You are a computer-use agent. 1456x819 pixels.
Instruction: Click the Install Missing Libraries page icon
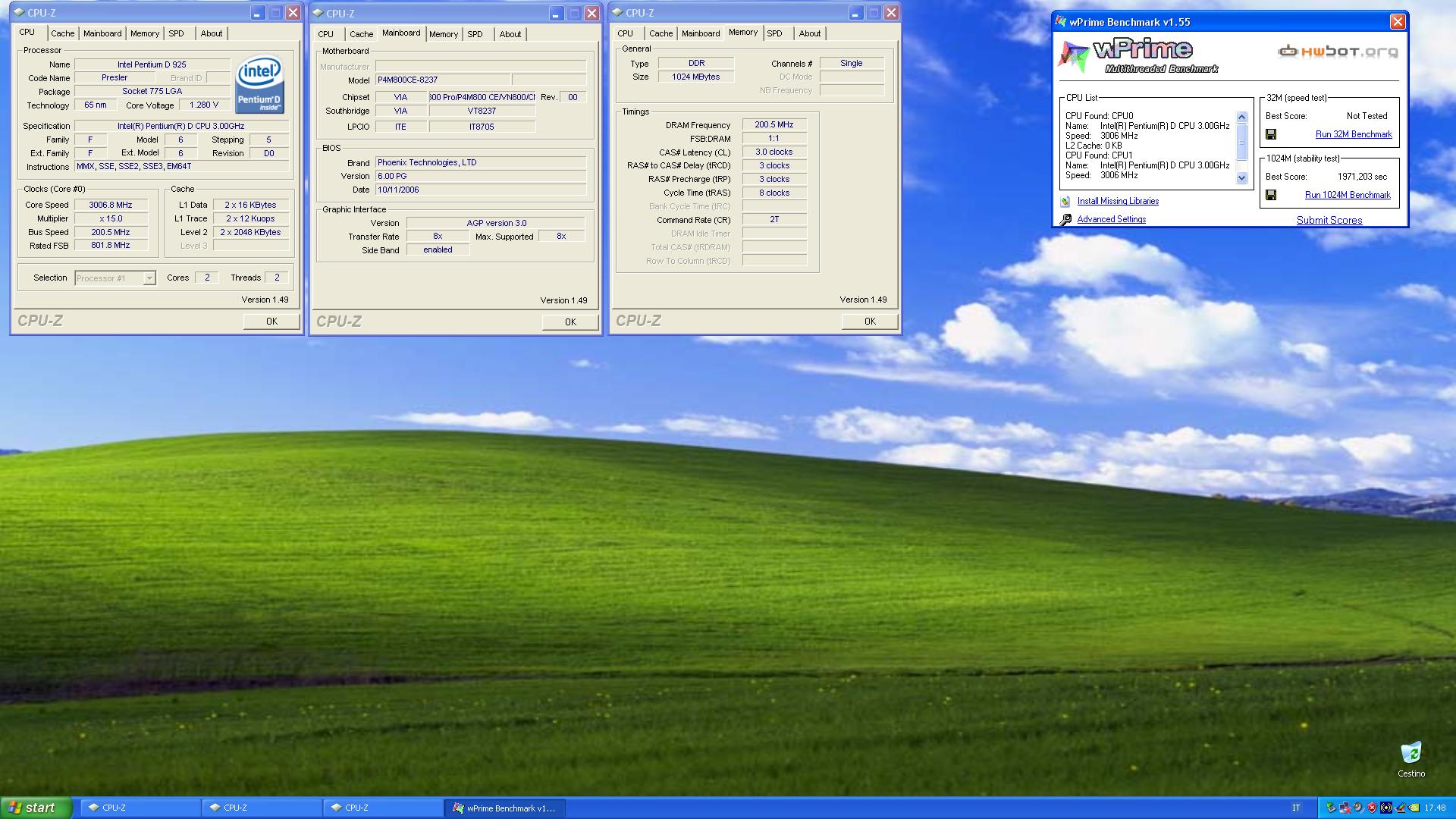pyautogui.click(x=1065, y=201)
